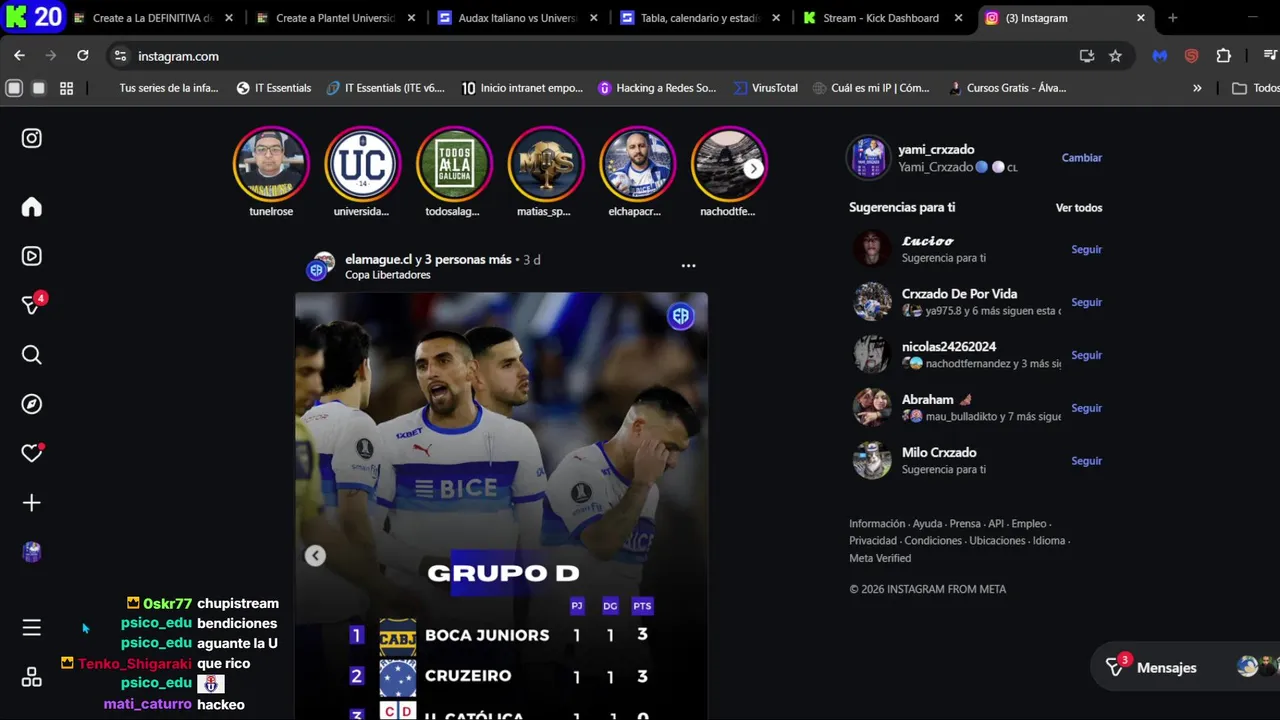
Task: Open yami_crxzado profile in right panel
Action: pos(935,150)
